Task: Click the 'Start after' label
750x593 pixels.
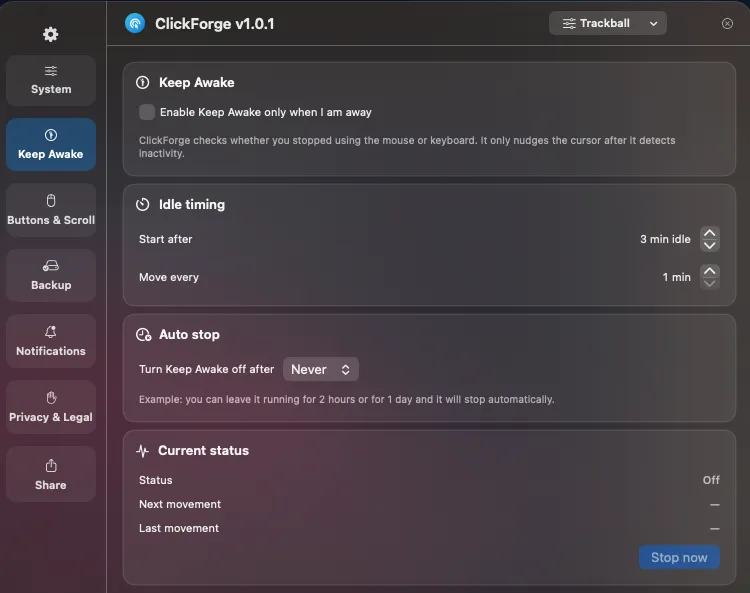Action: [165, 239]
